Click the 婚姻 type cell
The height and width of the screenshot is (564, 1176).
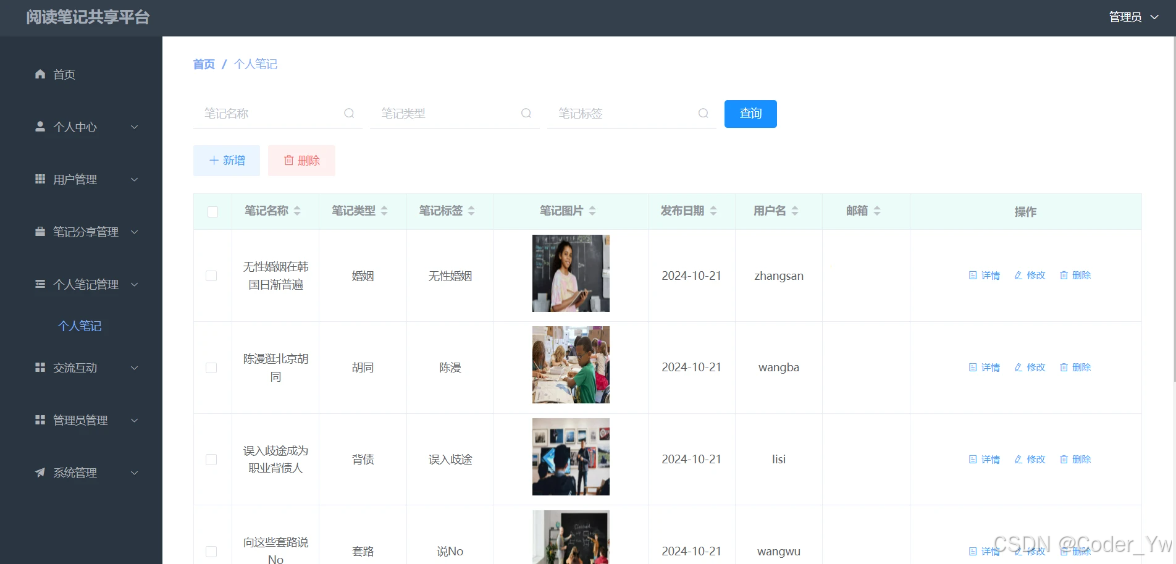pos(363,276)
